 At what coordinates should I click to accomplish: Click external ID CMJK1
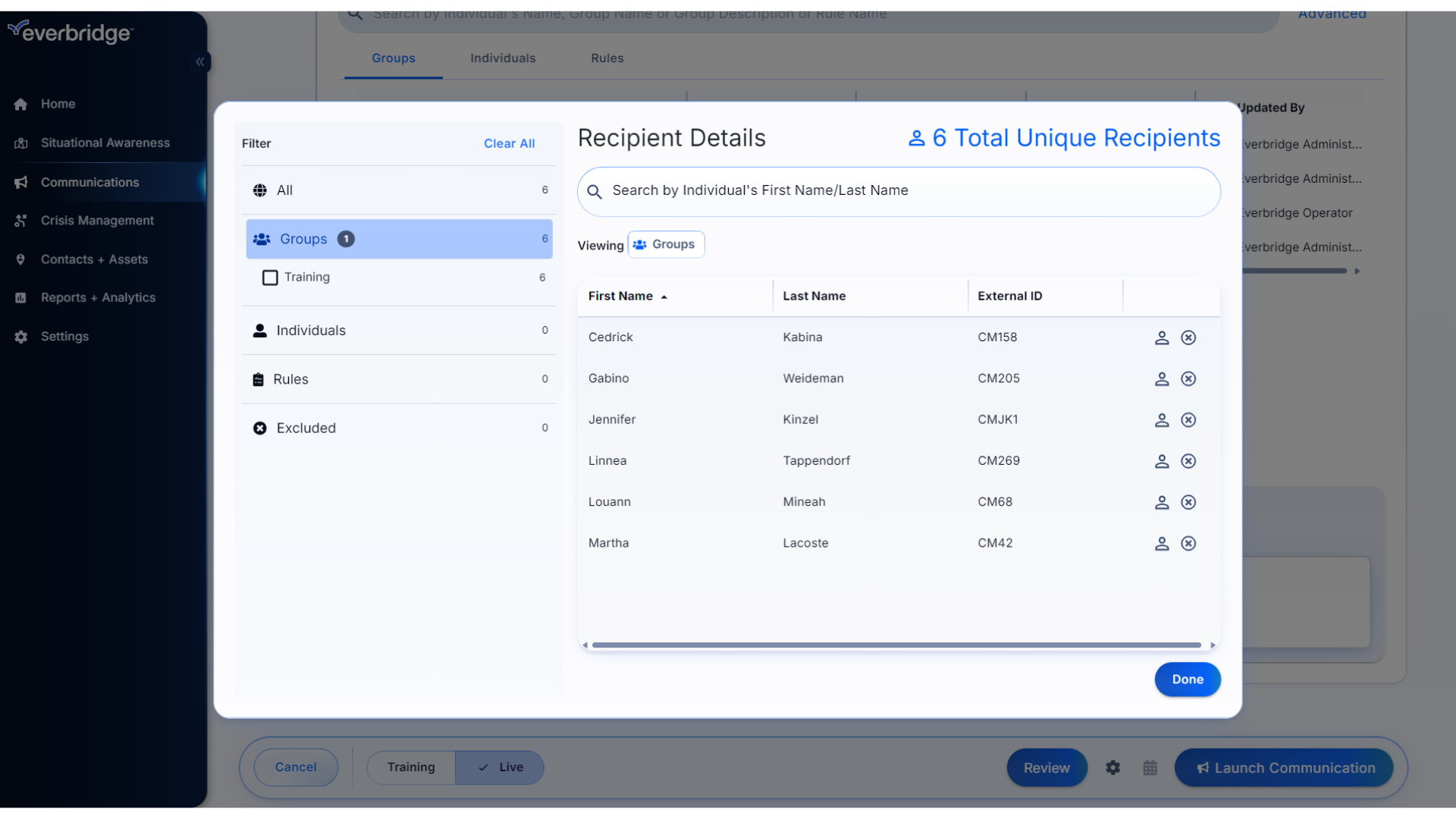(x=998, y=419)
